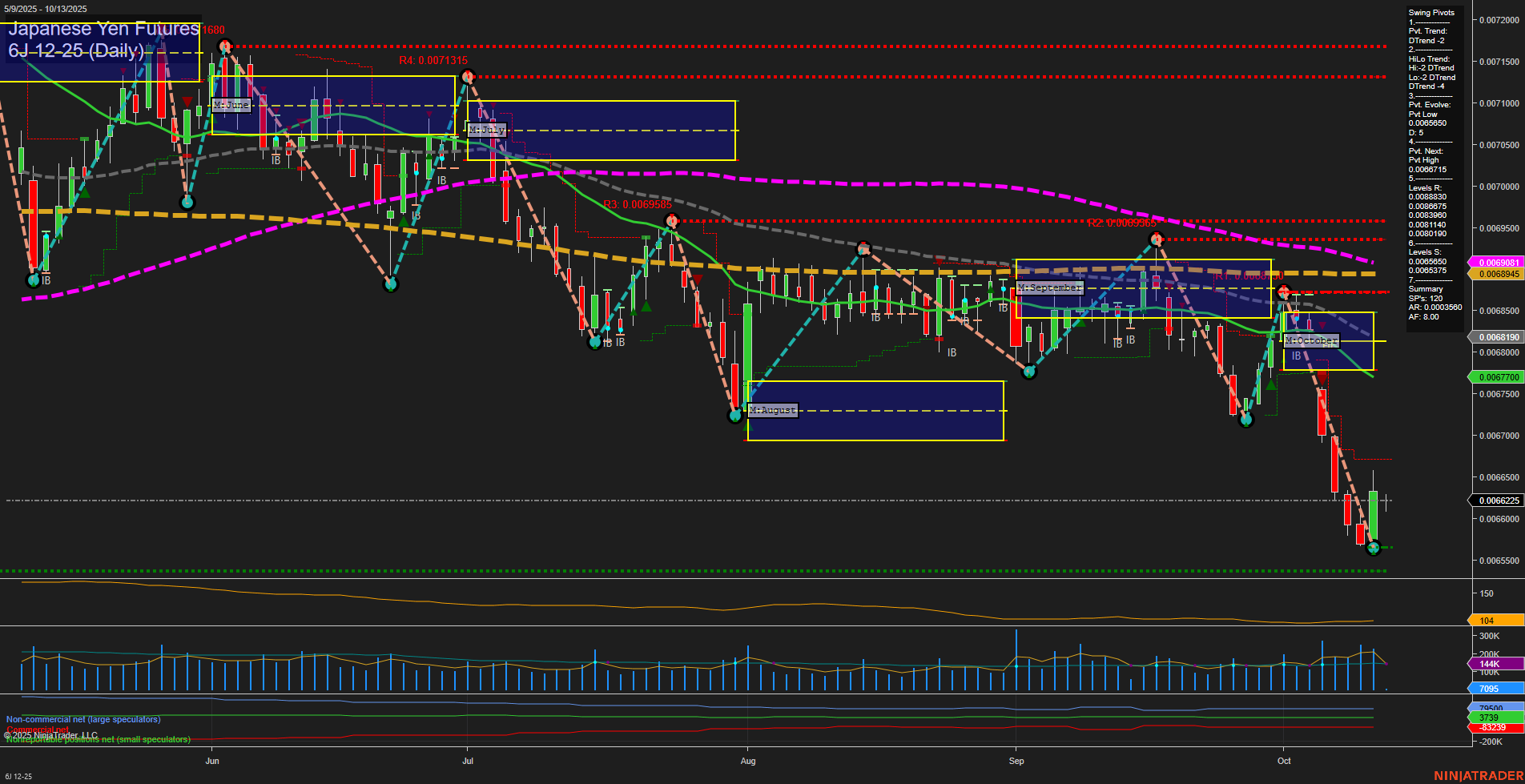Click the NINJATRADER logo in bottom right
Viewport: 1525px width, 784px height.
point(1479,774)
